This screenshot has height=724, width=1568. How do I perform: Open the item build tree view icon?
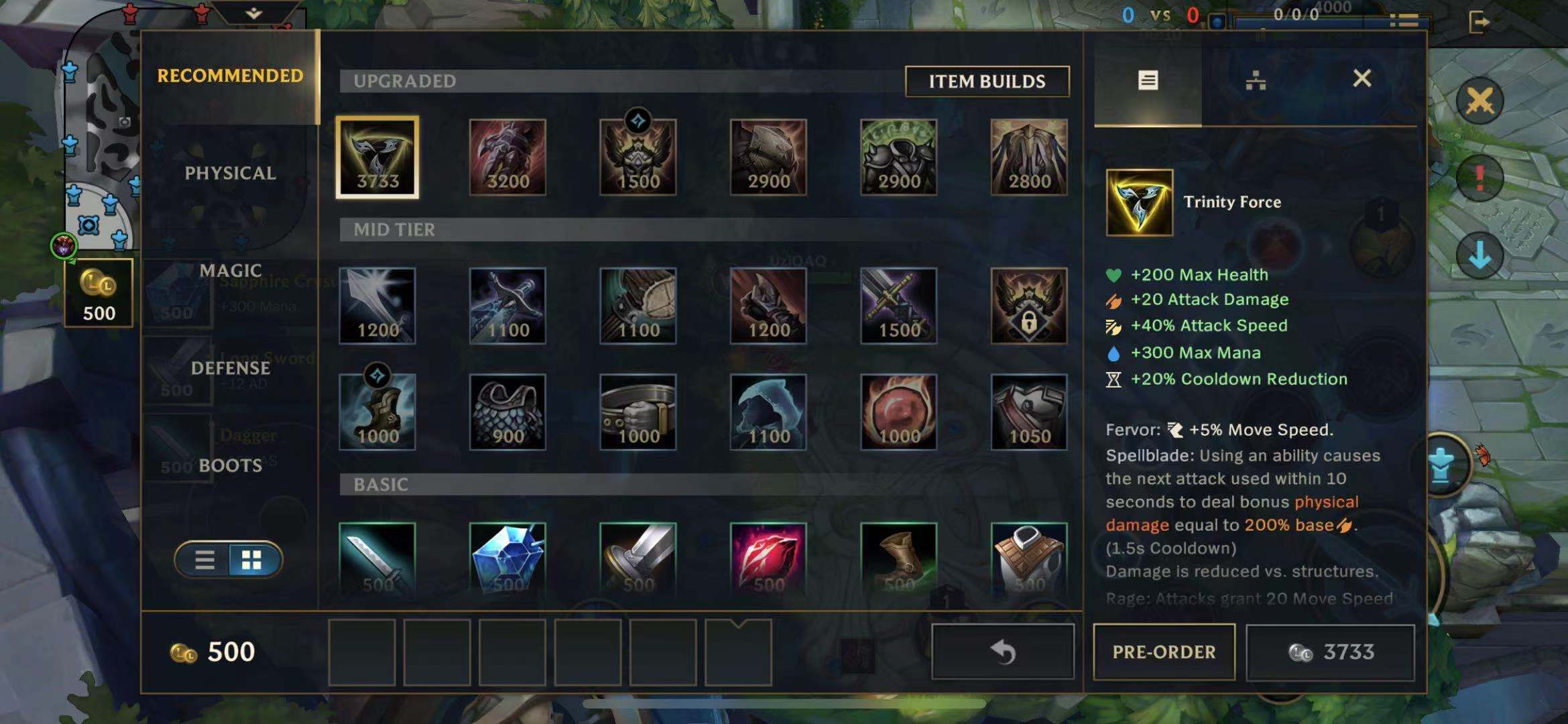(x=1256, y=80)
